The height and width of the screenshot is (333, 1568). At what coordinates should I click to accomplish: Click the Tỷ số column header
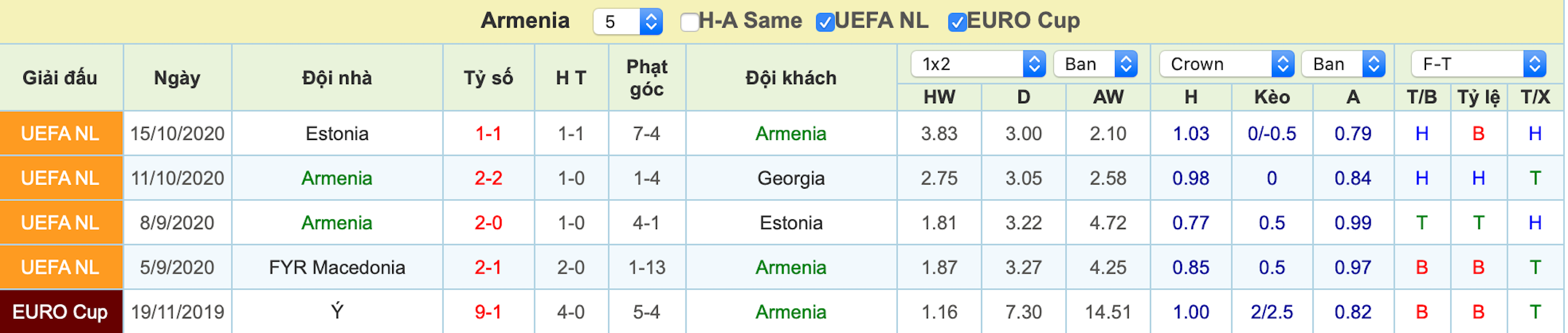[488, 78]
